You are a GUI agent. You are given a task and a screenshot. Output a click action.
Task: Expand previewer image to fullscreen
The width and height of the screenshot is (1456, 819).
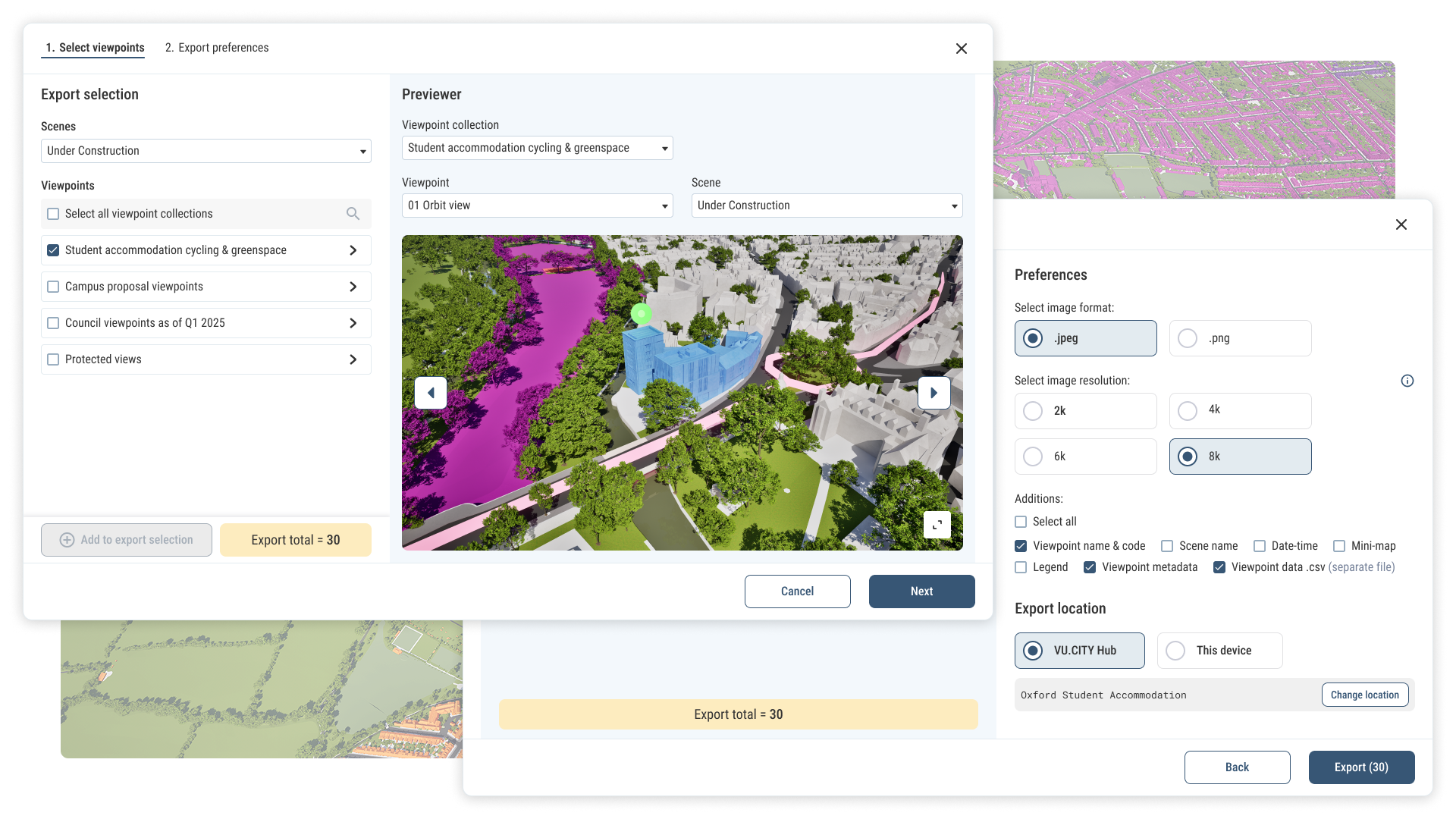[937, 525]
